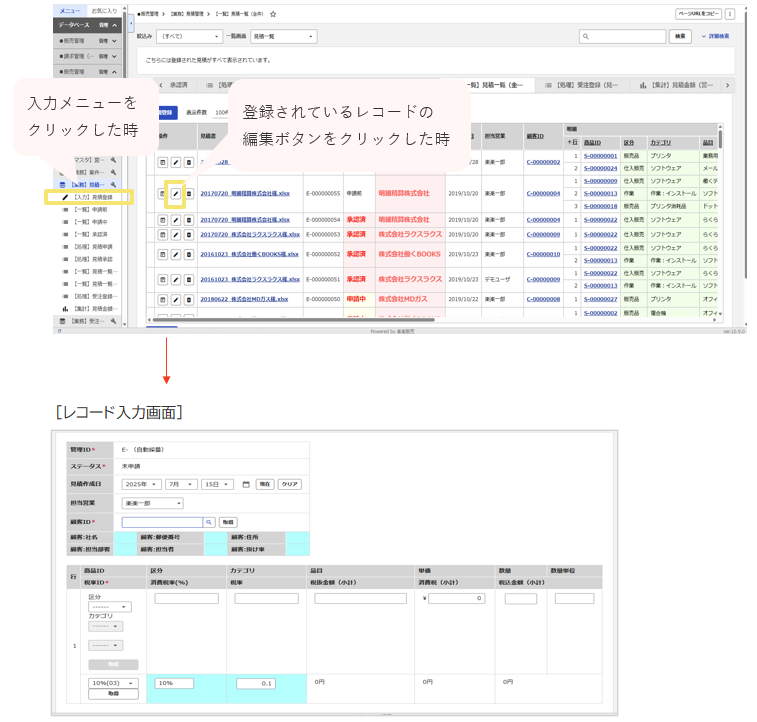This screenshot has width=757, height=722.
Task: Click delete icon for row E-00000051
Action: point(189,279)
